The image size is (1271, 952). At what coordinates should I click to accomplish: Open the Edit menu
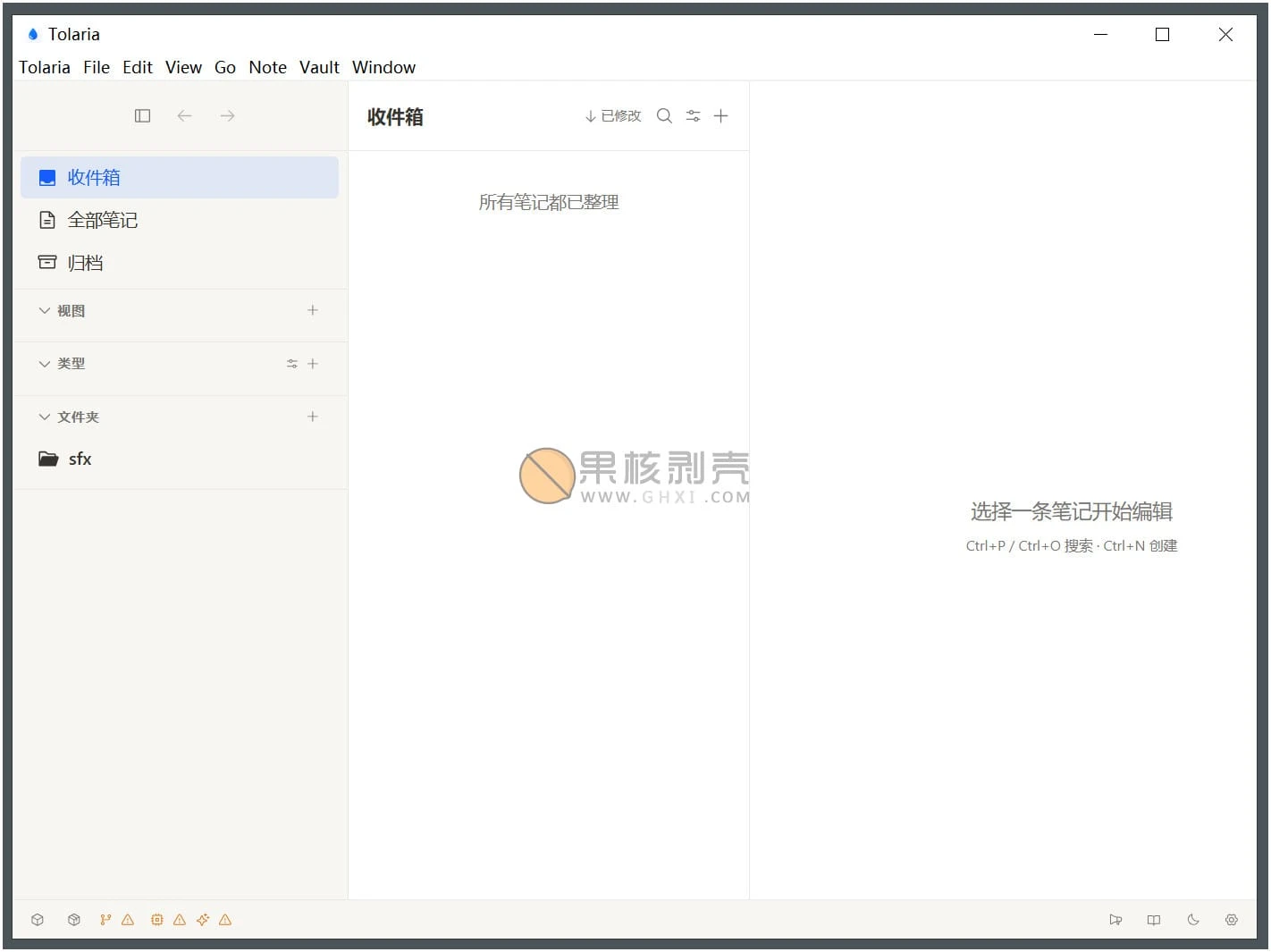tap(138, 67)
